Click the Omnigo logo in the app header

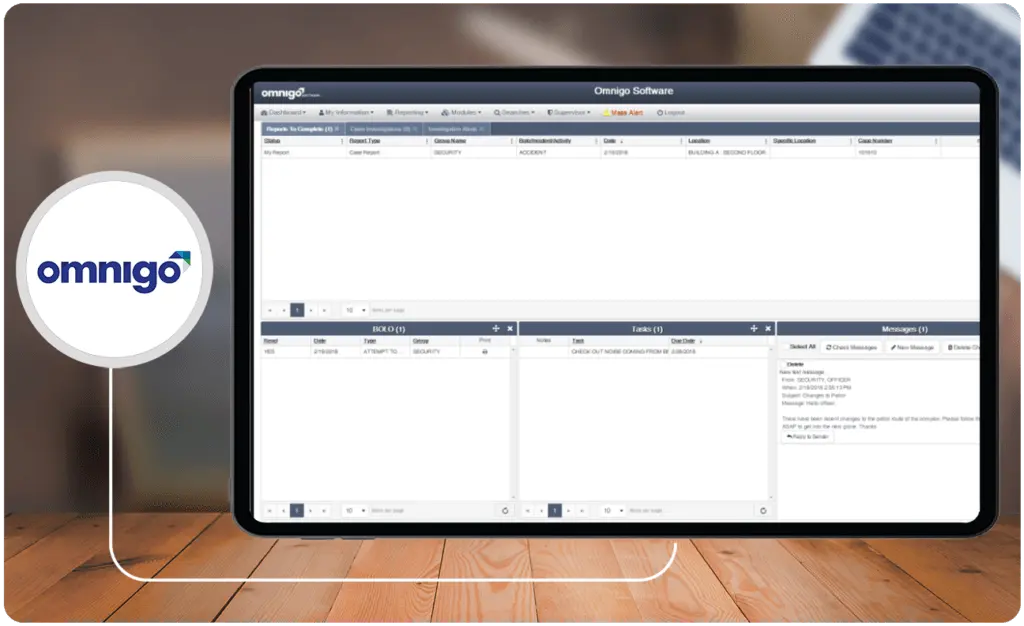click(290, 93)
